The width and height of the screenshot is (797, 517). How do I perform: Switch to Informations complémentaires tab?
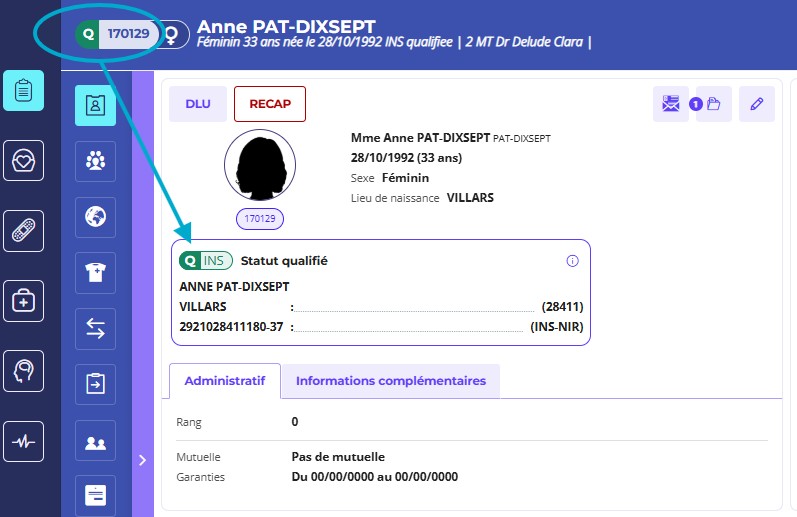tap(391, 381)
